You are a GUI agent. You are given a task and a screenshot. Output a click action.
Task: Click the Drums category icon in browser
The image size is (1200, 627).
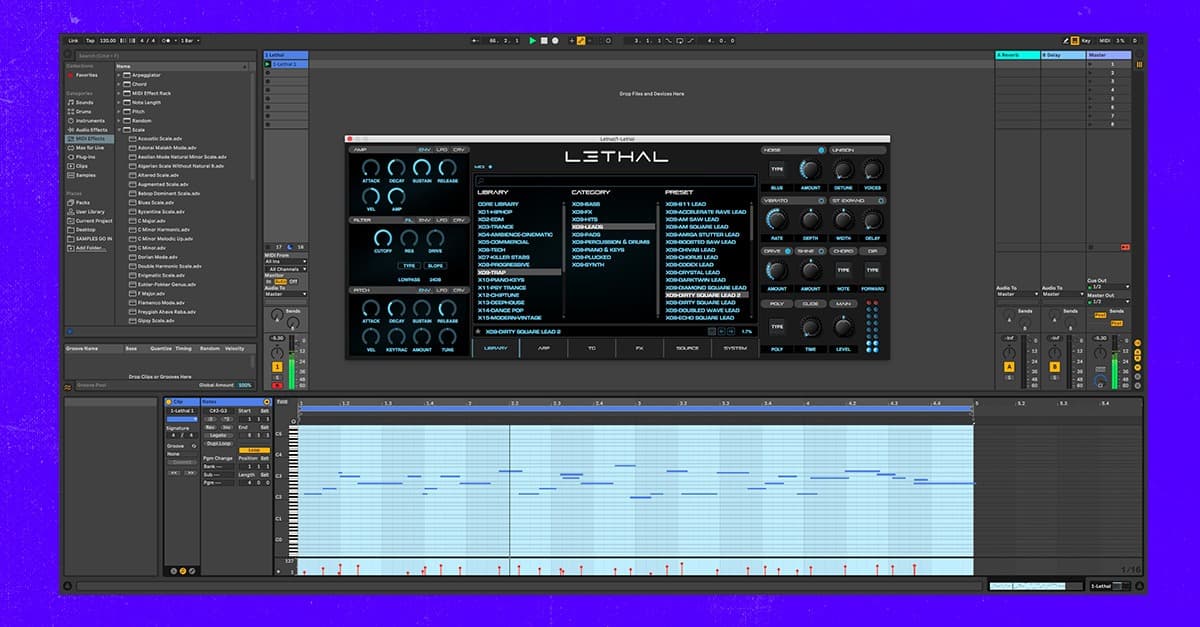point(70,111)
